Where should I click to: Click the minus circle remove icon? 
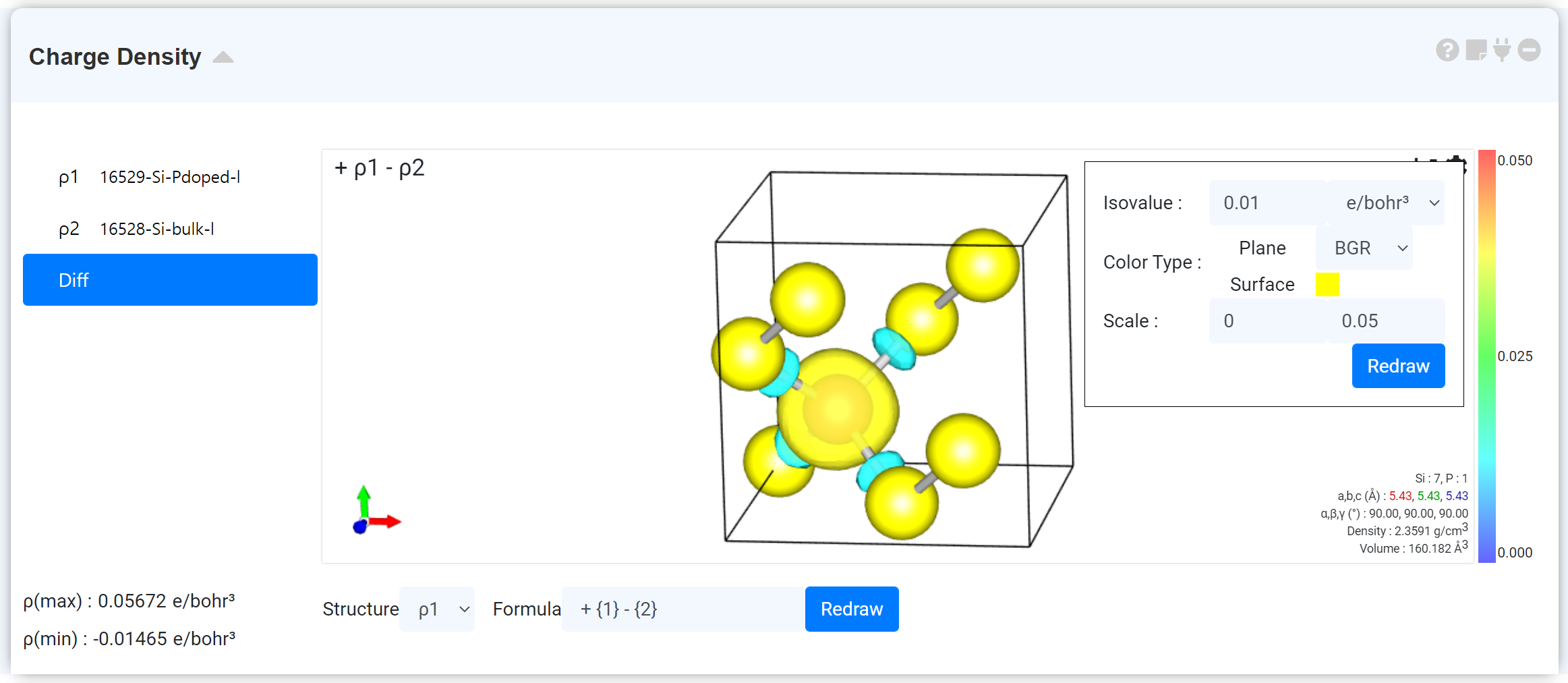[1529, 50]
